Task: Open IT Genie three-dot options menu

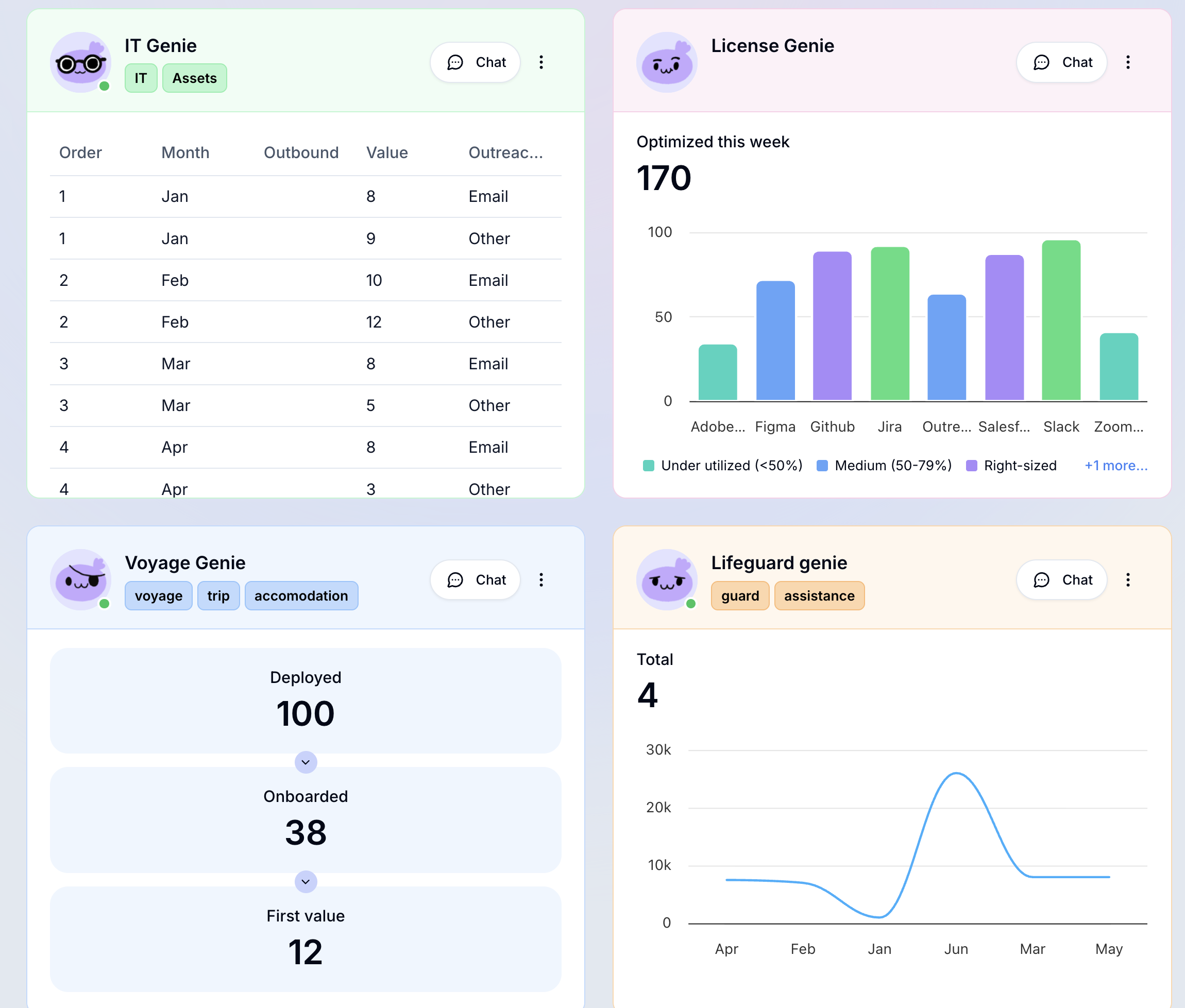Action: [541, 62]
